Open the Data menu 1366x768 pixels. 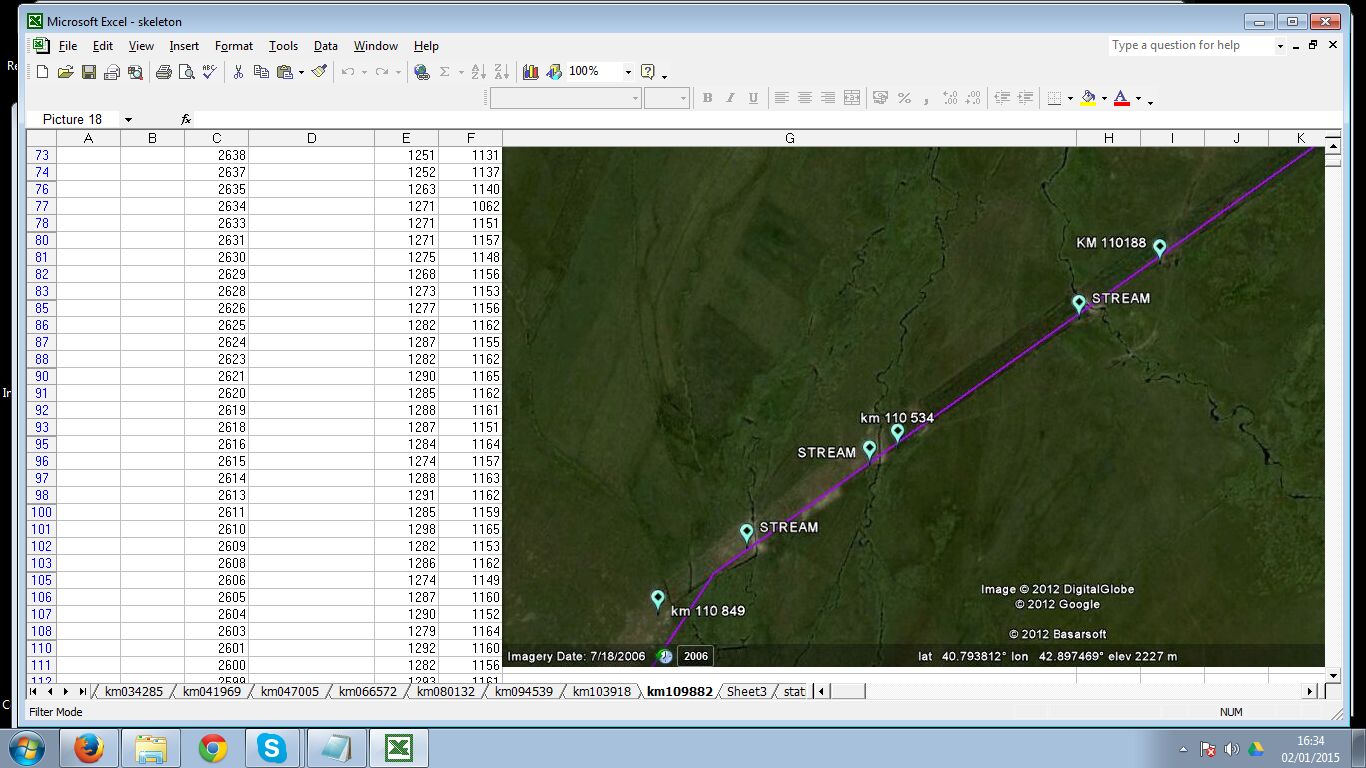(325, 46)
